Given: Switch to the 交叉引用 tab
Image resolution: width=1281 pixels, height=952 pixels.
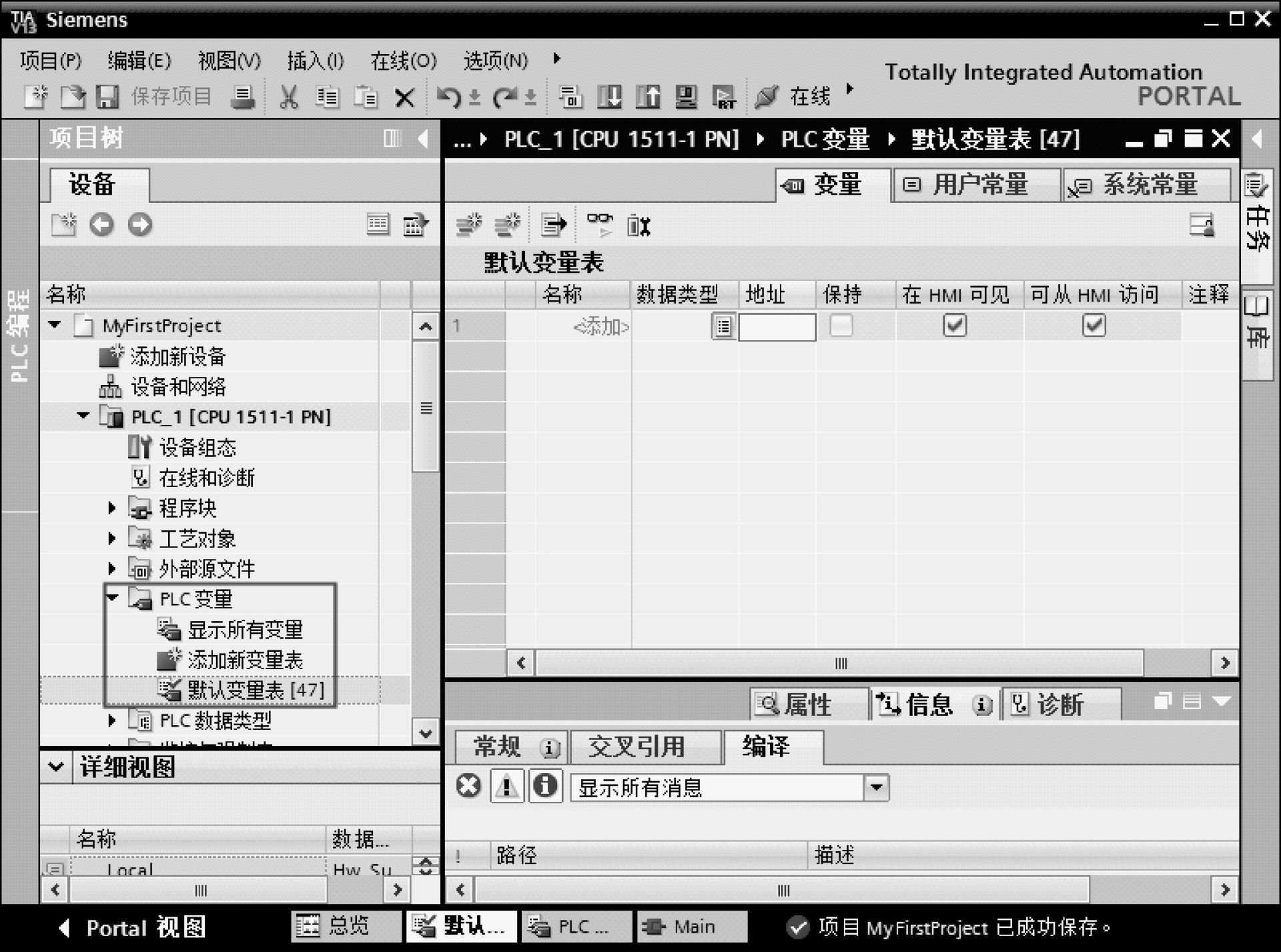Looking at the screenshot, I should (646, 747).
